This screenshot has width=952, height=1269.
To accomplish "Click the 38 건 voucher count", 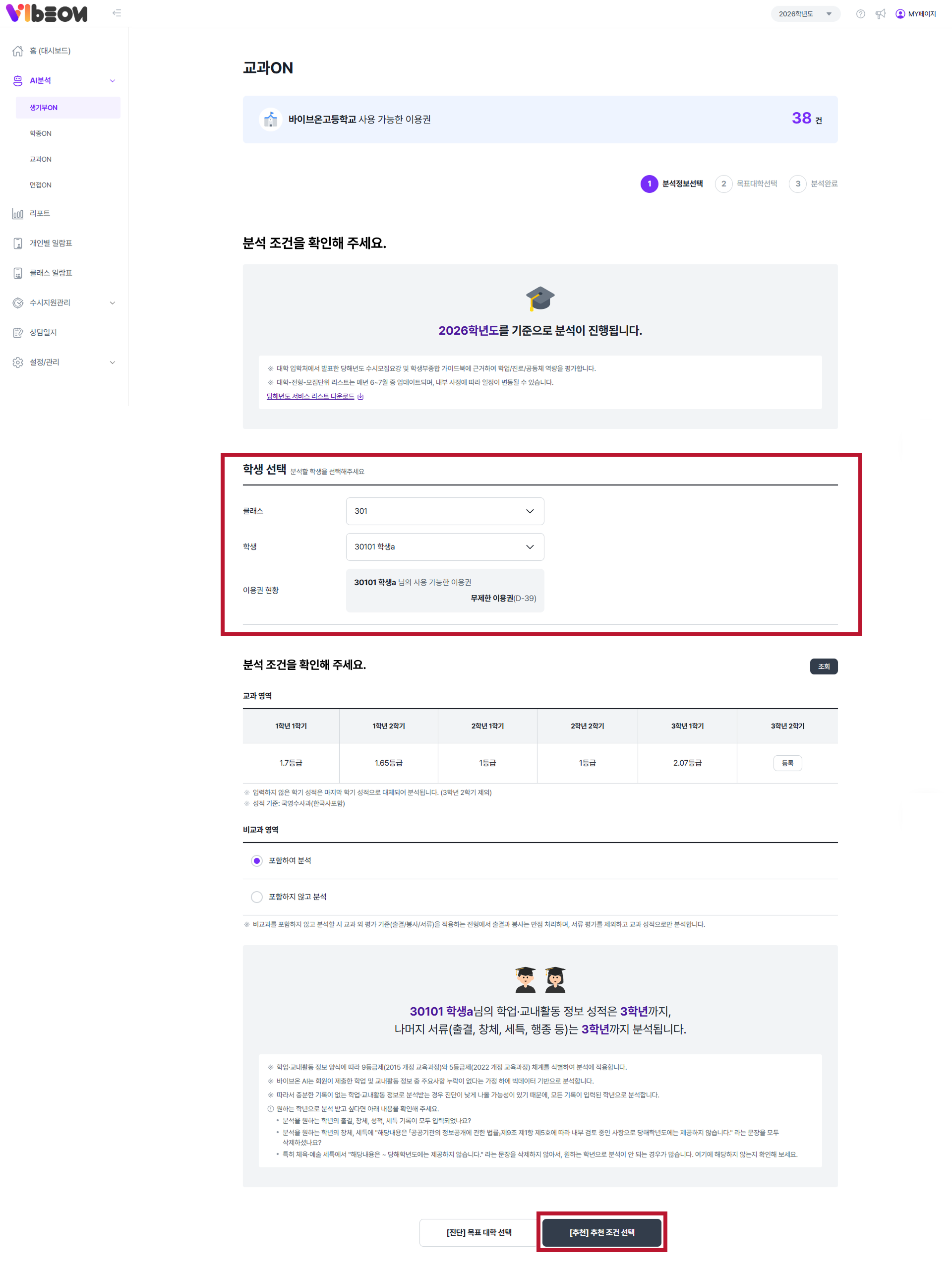I will coord(806,119).
